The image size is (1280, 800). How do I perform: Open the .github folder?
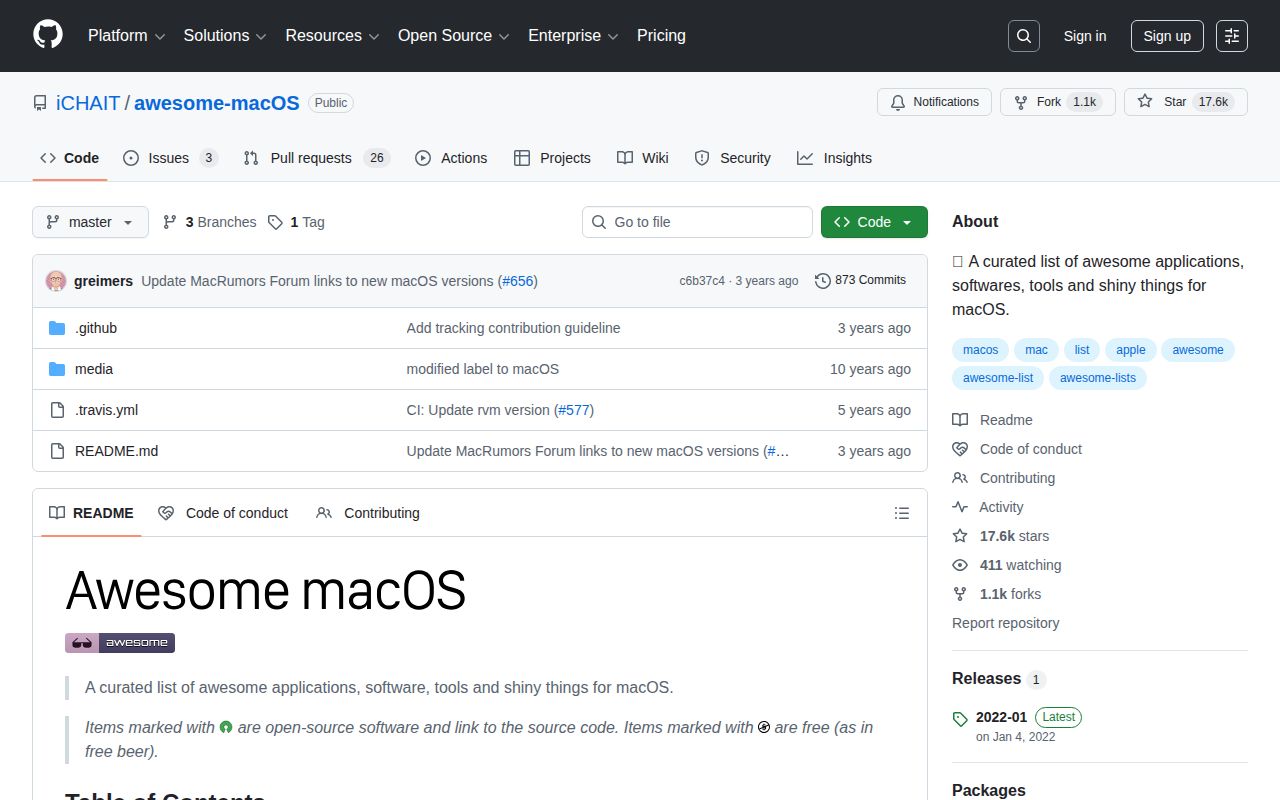click(96, 327)
